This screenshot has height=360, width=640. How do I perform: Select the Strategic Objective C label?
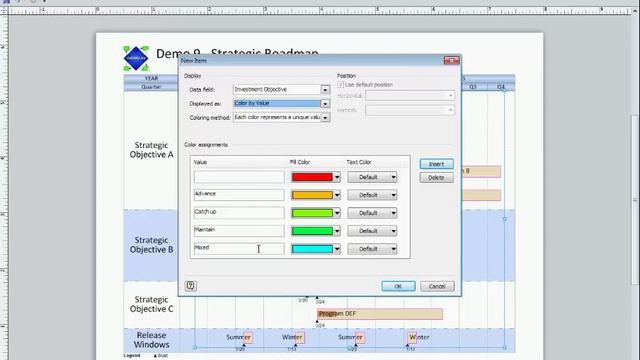151,304
